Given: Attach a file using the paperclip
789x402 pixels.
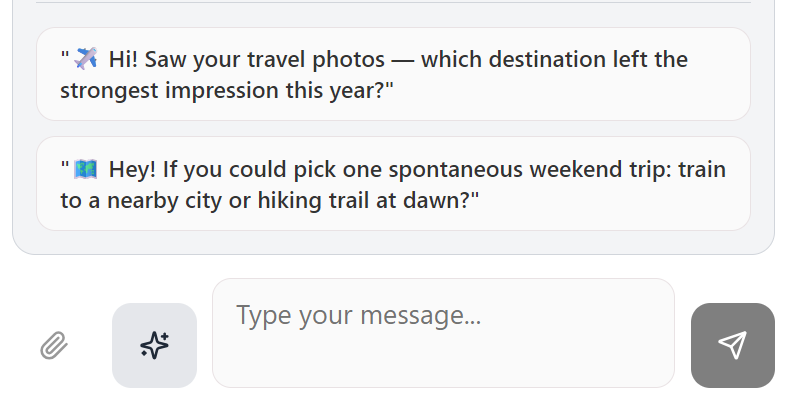Looking at the screenshot, I should [x=53, y=346].
